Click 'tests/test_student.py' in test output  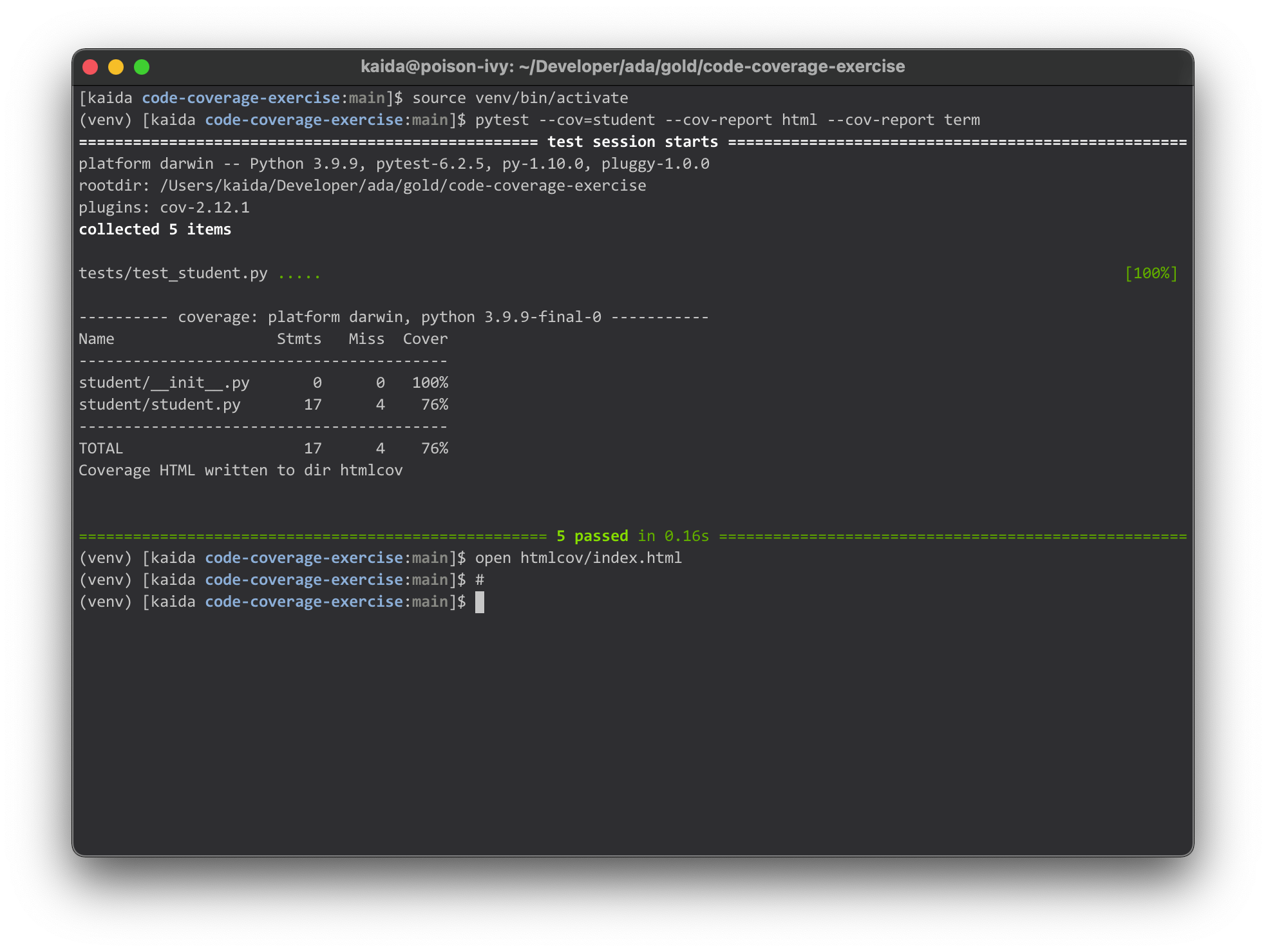(x=173, y=274)
